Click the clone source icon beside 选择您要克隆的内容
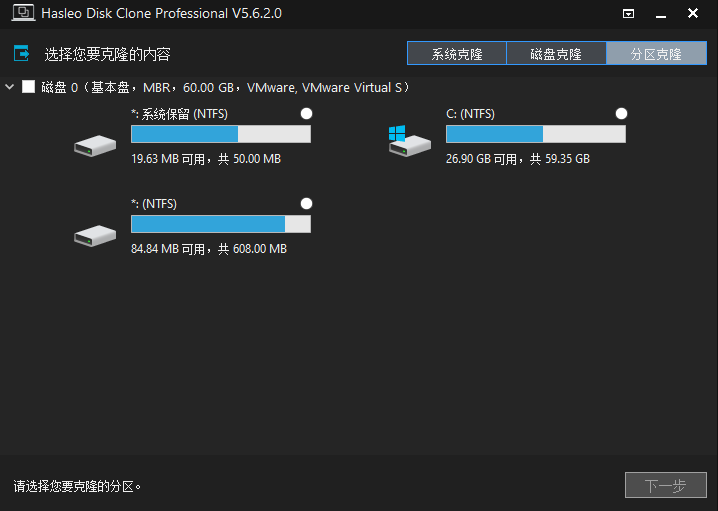Image resolution: width=718 pixels, height=511 pixels. (x=22, y=54)
